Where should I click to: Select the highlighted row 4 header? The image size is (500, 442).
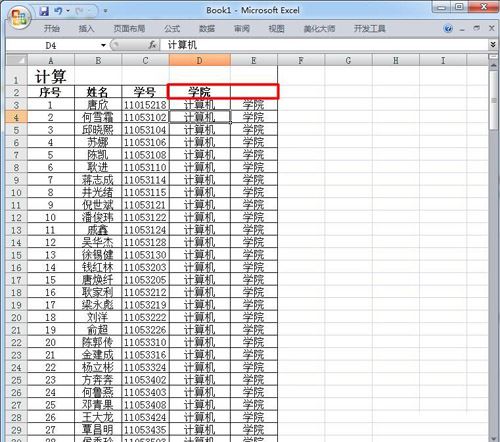point(16,117)
